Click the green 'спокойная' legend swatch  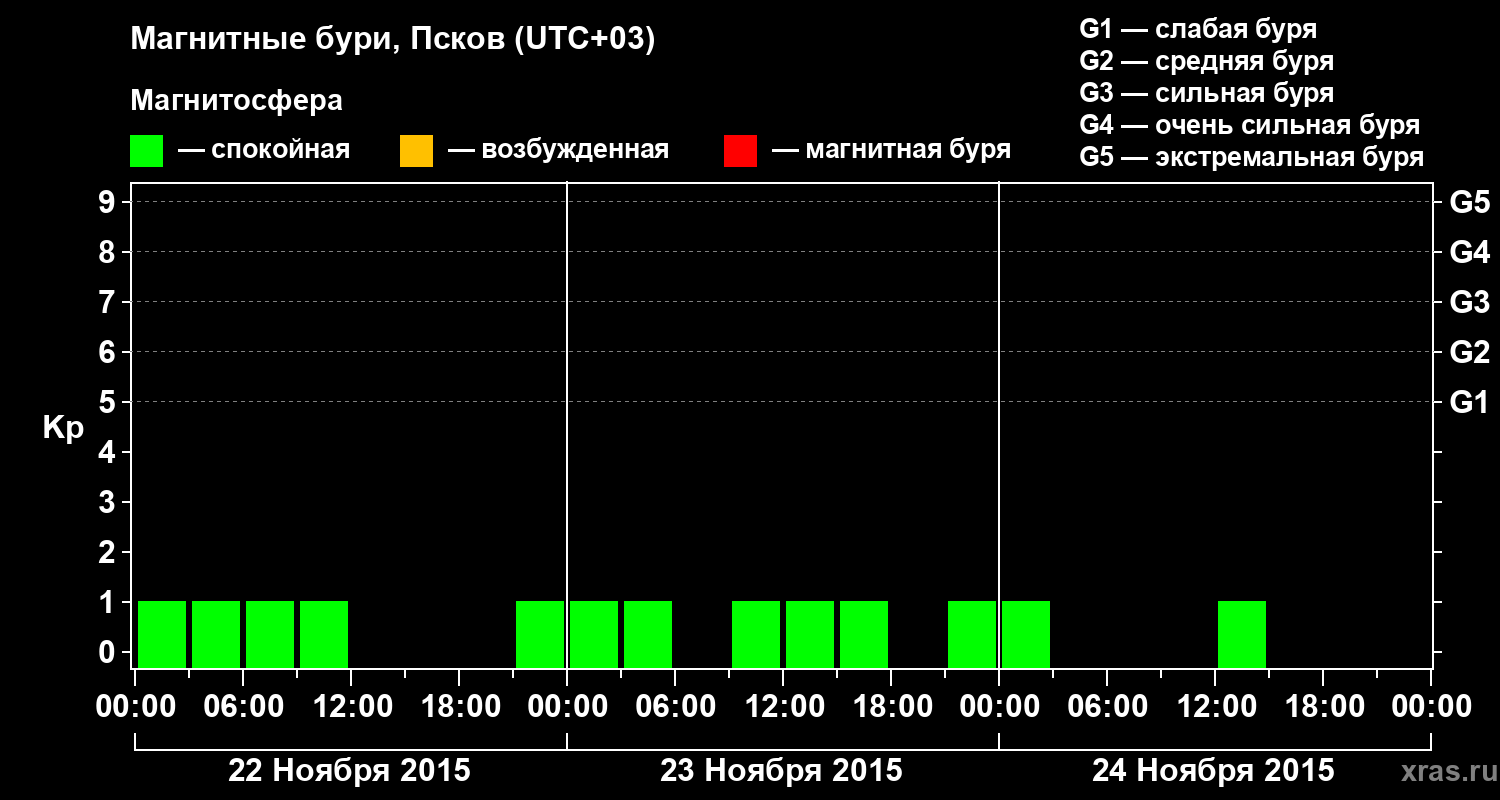tap(146, 151)
